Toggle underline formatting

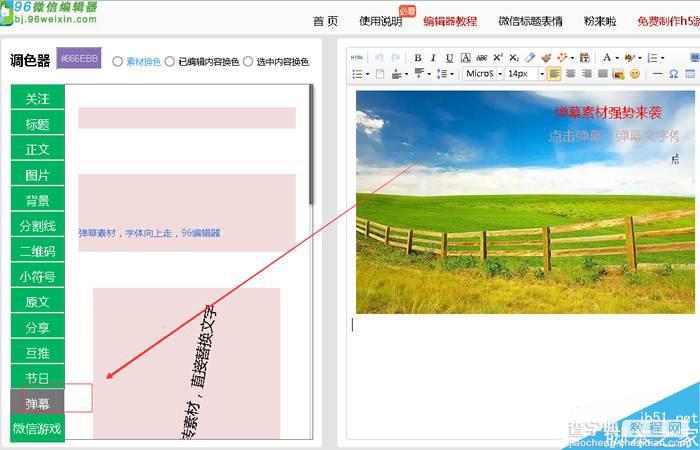click(x=450, y=58)
